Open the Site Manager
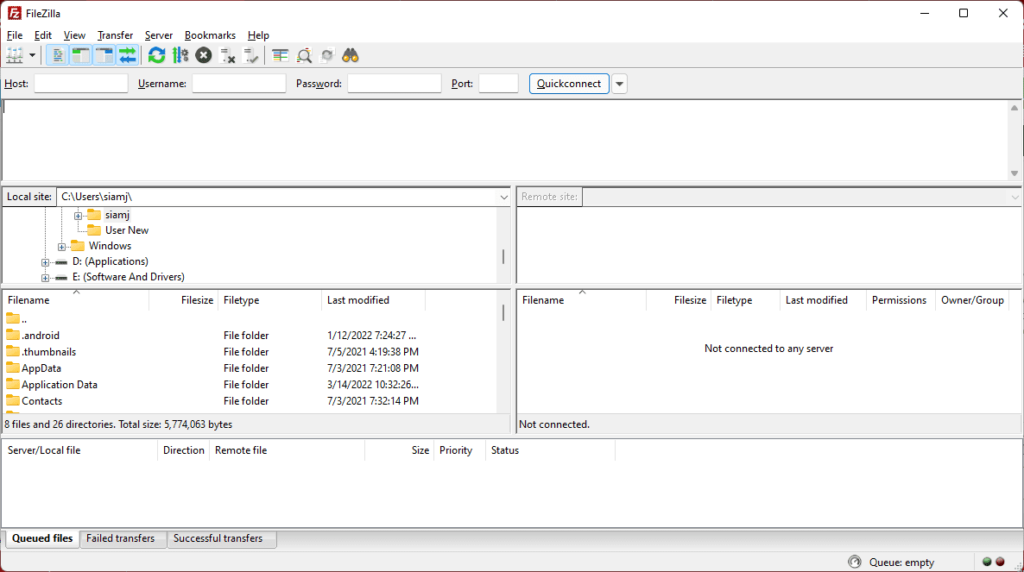This screenshot has width=1024, height=572. [15, 56]
